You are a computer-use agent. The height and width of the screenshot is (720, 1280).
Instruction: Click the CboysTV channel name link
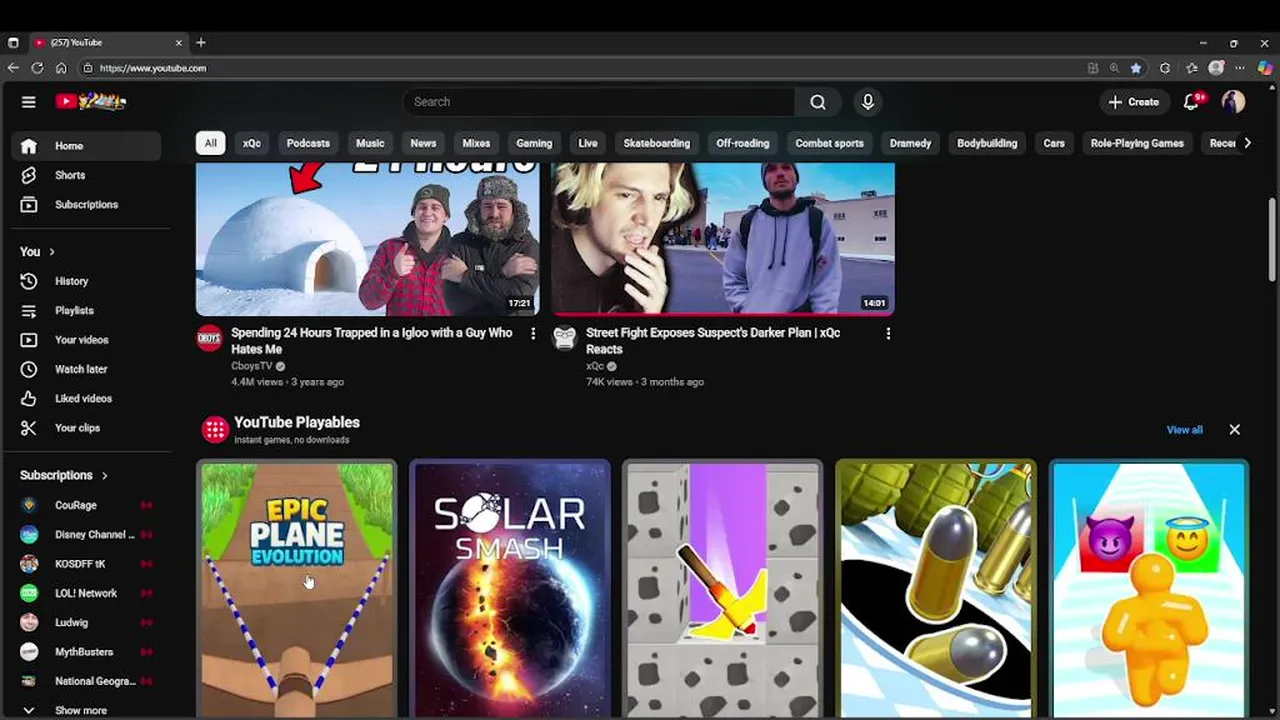click(x=251, y=366)
